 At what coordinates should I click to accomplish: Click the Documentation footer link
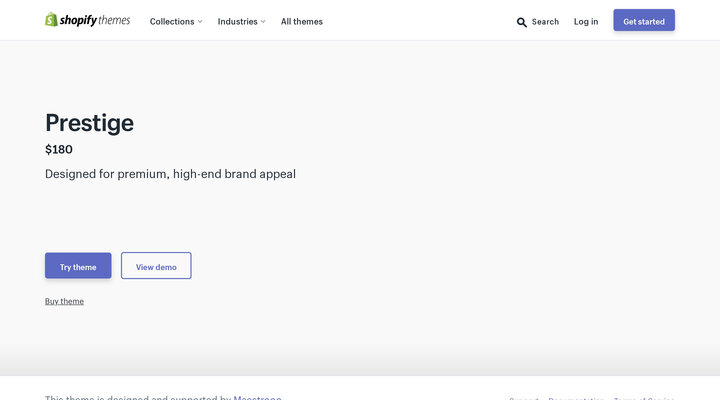(575, 398)
